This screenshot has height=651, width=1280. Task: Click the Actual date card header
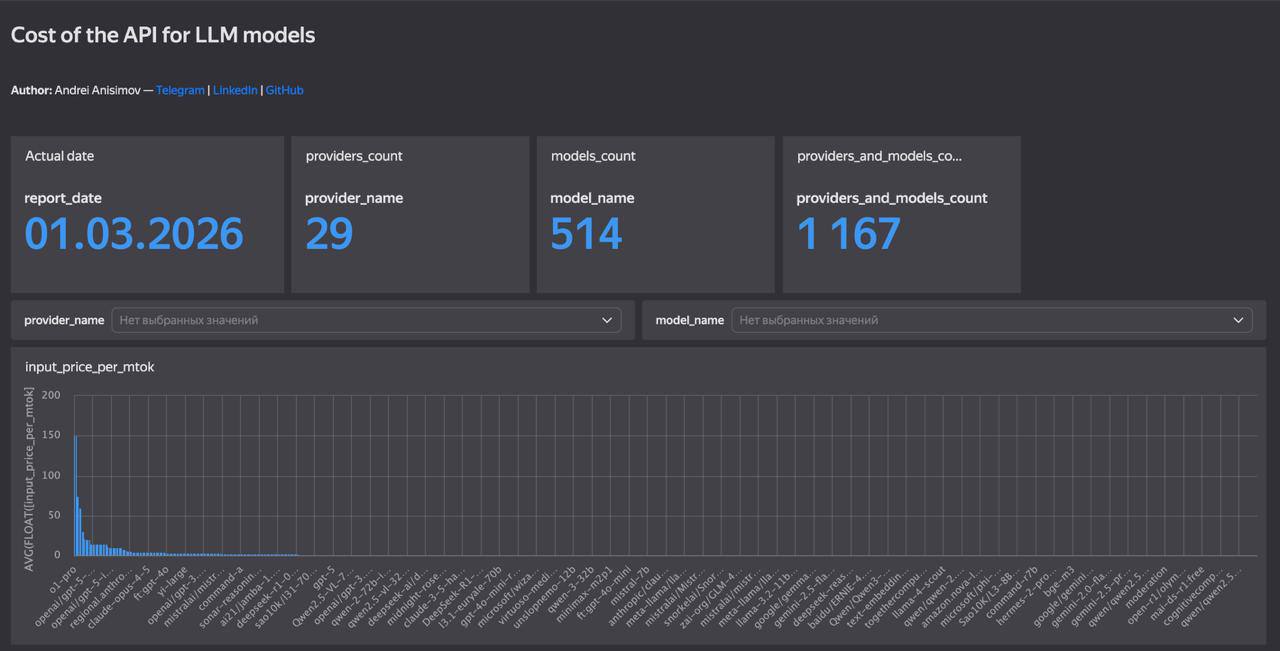click(x=60, y=156)
